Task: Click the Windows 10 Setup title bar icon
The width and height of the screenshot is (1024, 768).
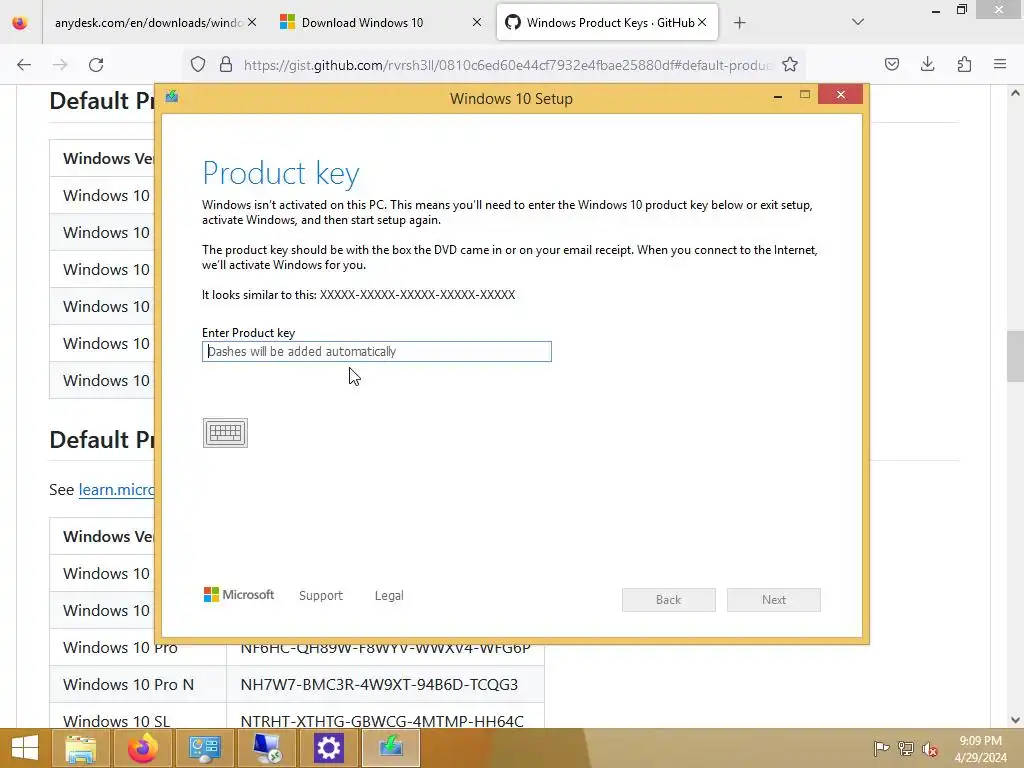Action: 172,97
